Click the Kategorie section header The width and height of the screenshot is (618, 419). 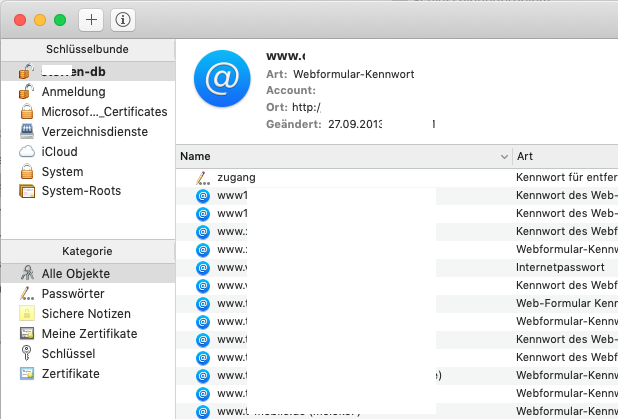click(87, 251)
